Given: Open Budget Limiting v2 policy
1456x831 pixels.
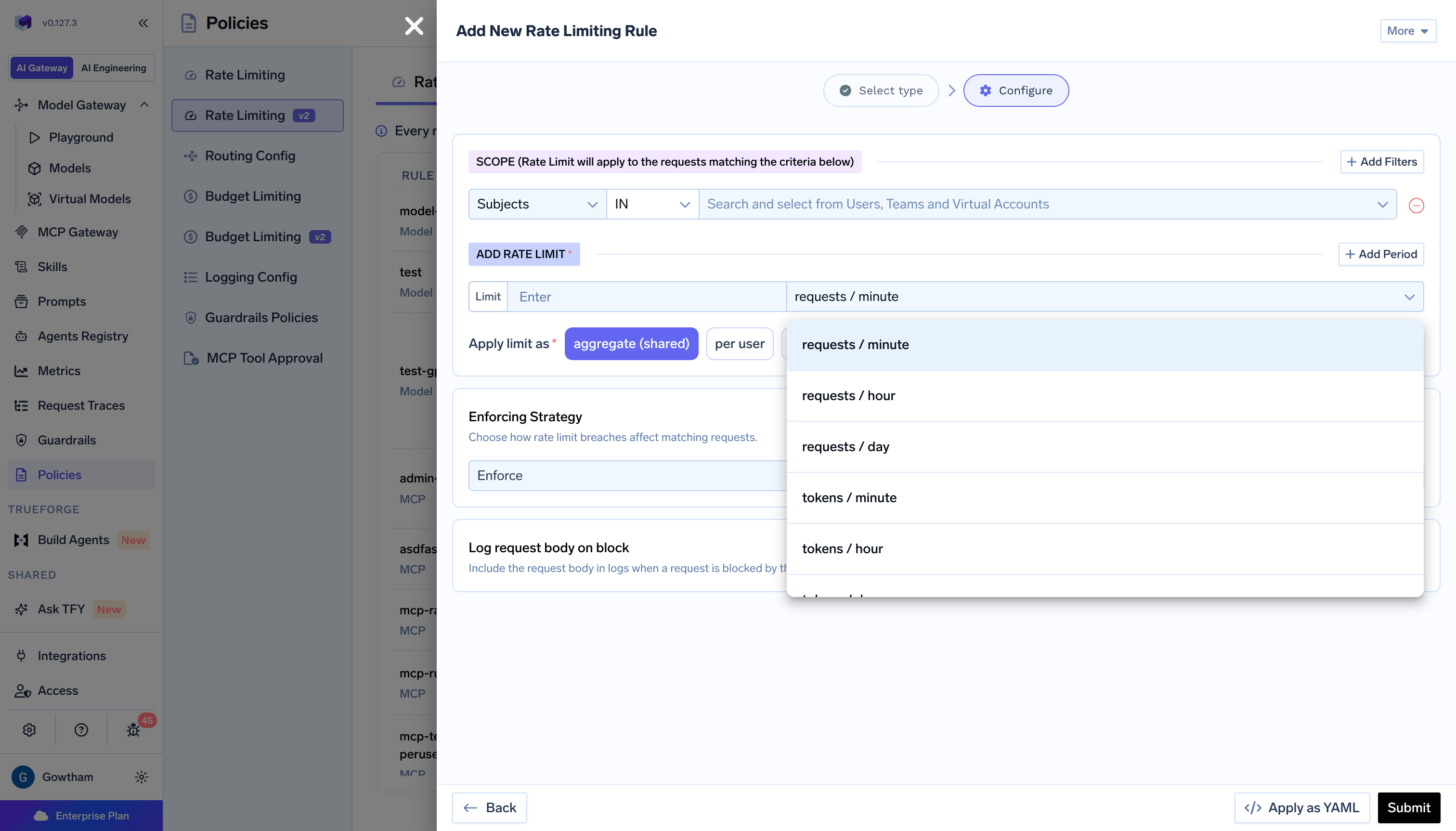Looking at the screenshot, I should [x=258, y=237].
